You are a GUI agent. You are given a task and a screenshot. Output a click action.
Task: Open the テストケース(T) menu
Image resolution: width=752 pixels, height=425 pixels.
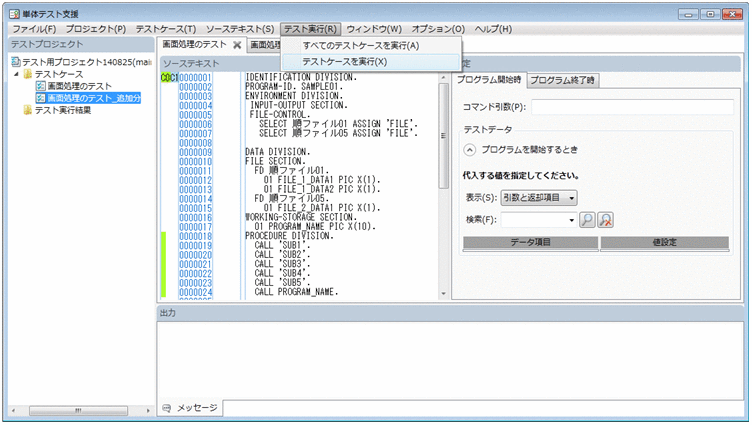166,29
